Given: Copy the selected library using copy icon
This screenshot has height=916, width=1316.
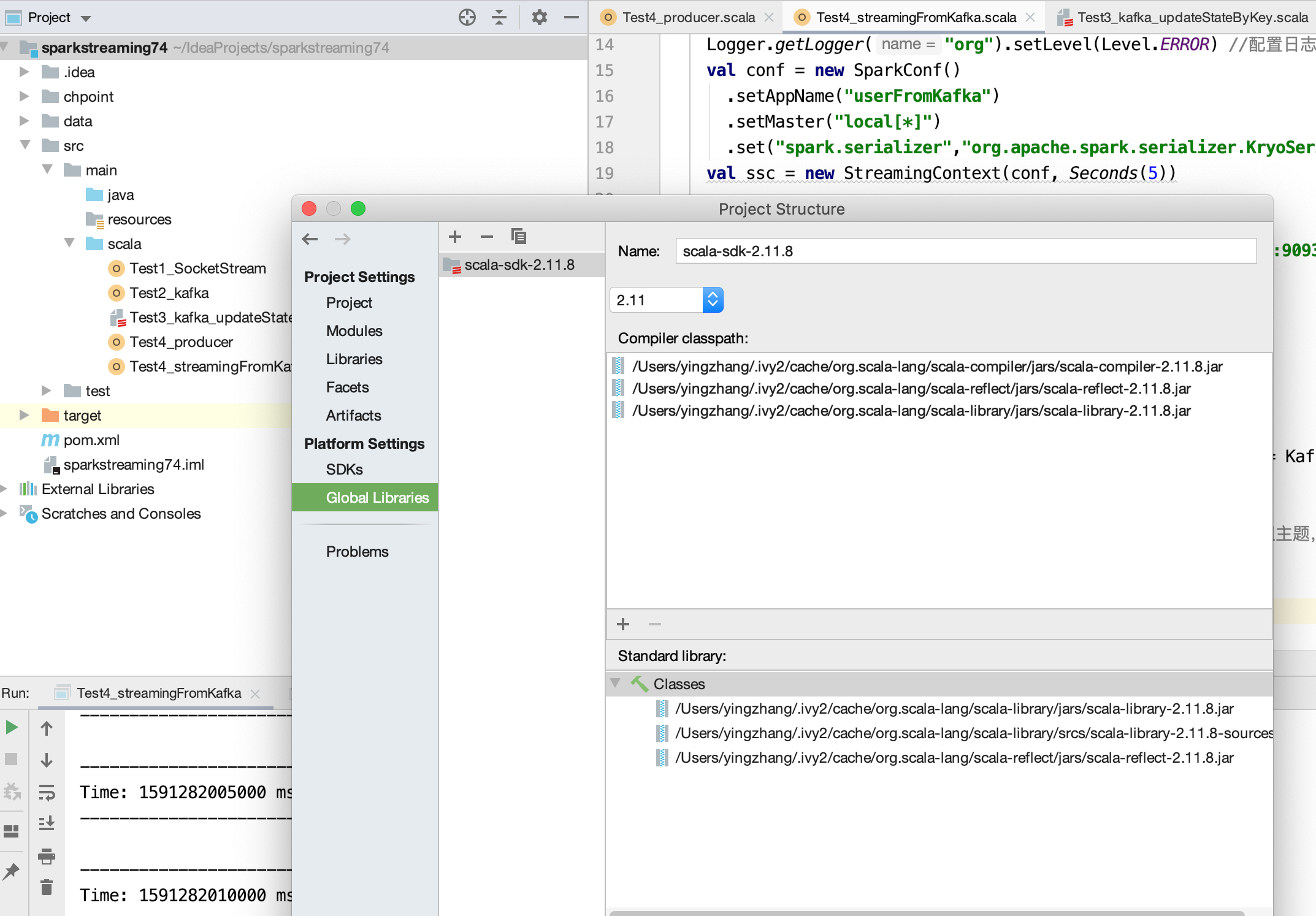Looking at the screenshot, I should [518, 237].
